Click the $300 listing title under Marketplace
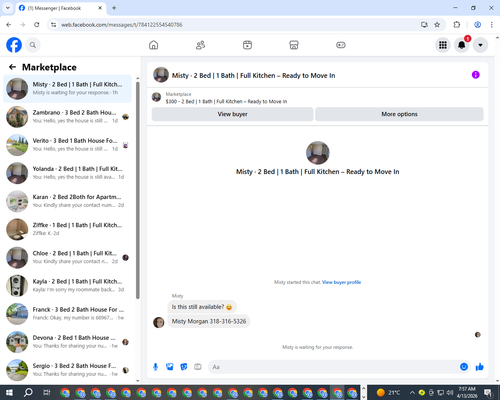This screenshot has width=500, height=400. 226,101
